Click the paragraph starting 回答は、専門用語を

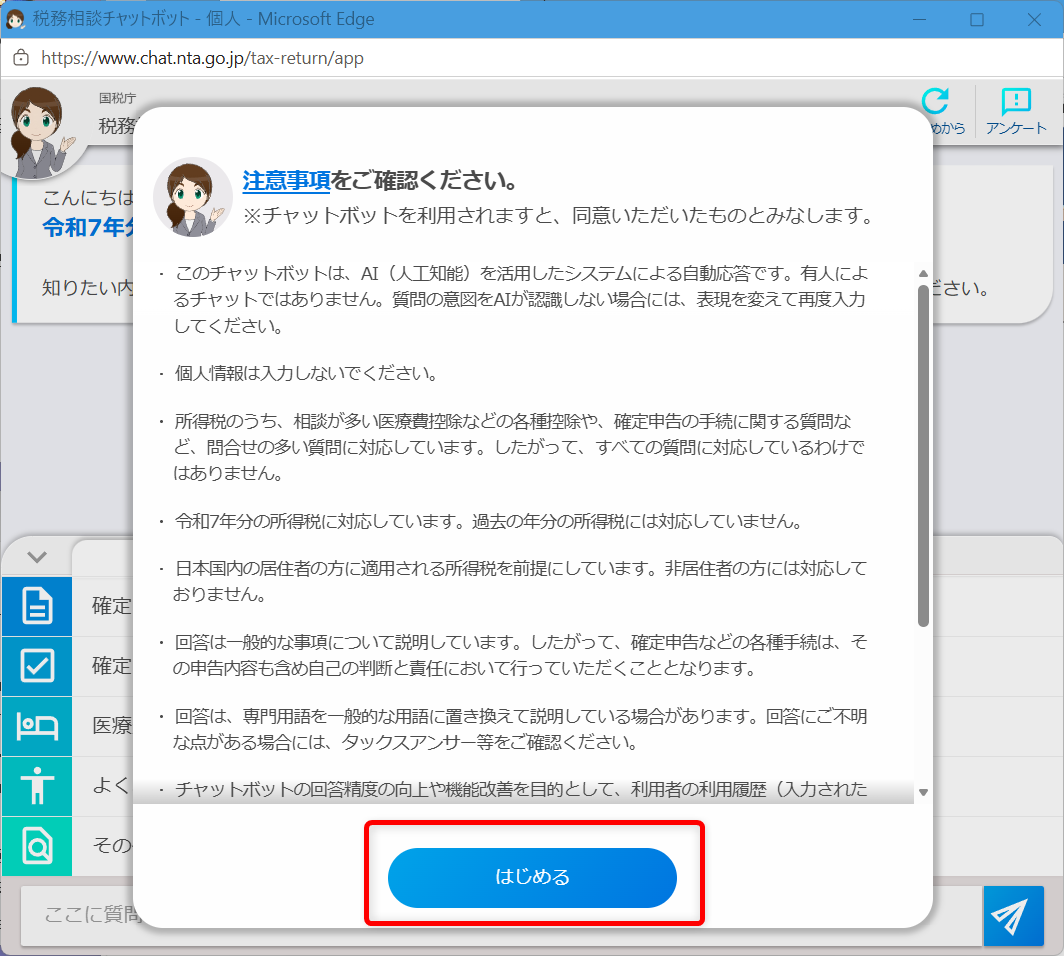(520, 729)
